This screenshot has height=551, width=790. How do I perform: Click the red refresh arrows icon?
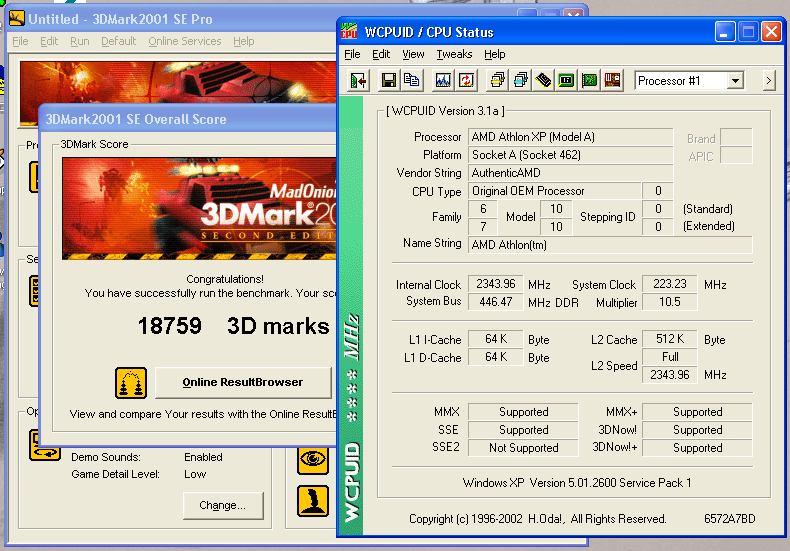click(466, 81)
